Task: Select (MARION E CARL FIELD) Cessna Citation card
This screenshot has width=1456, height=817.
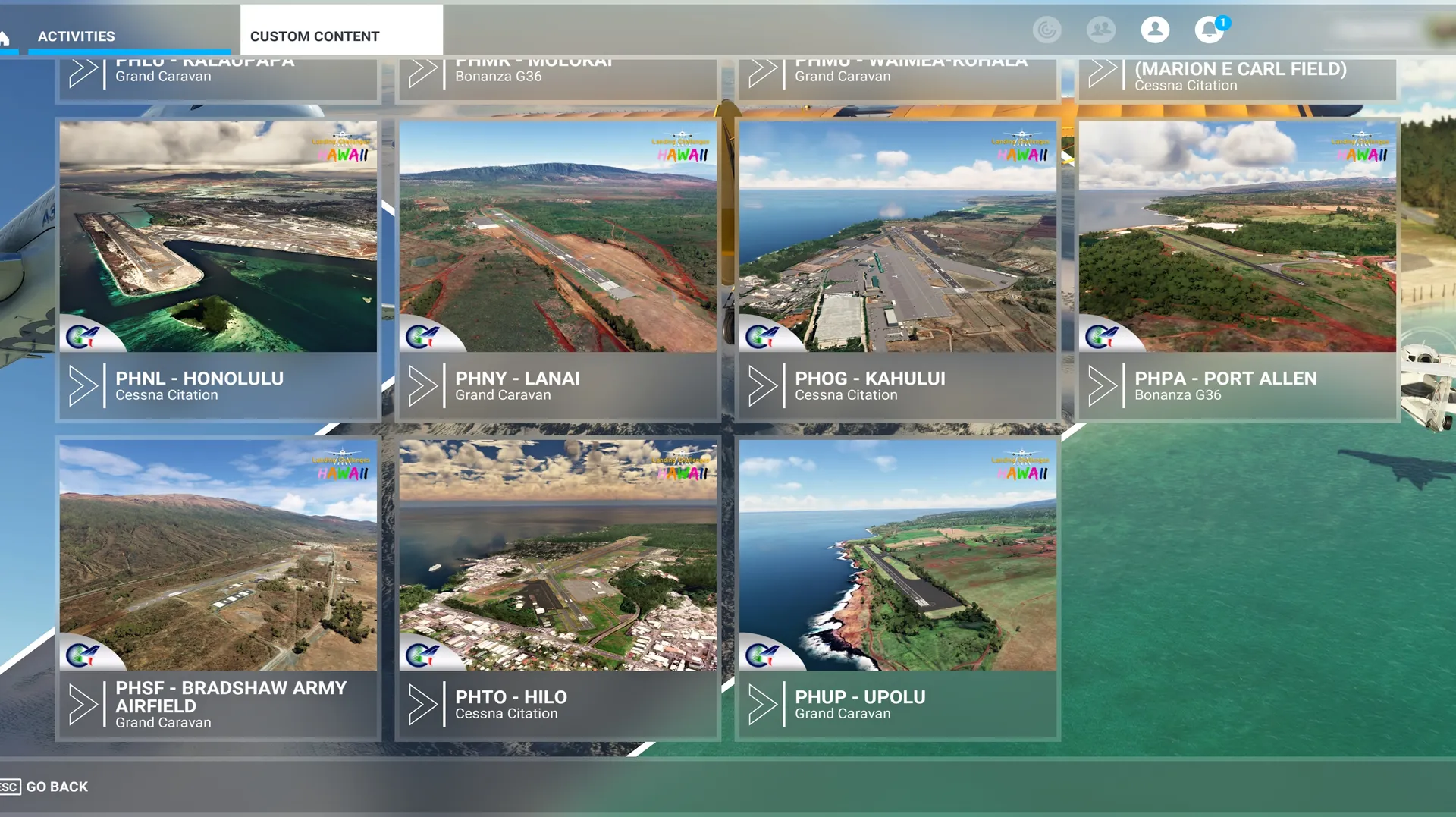Action: pos(1238,79)
